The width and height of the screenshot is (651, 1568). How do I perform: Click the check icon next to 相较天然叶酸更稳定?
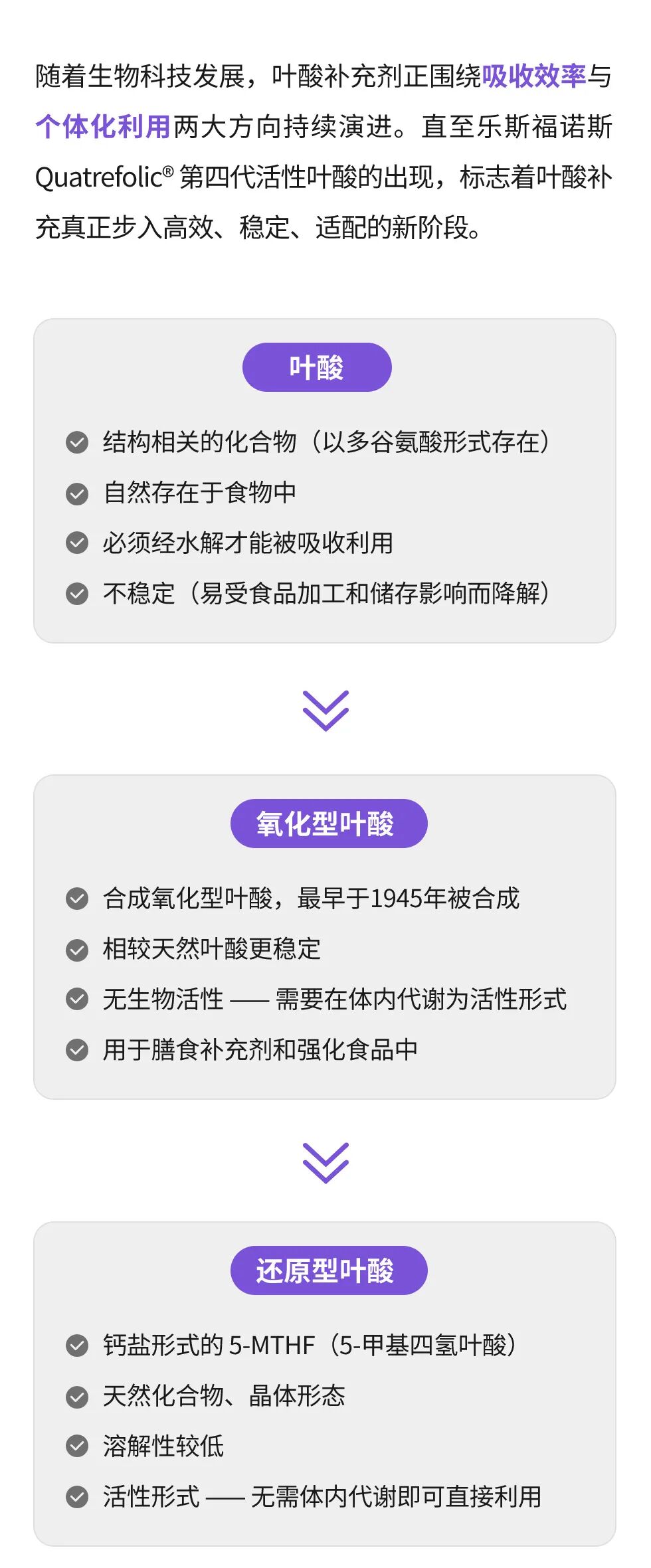click(77, 949)
